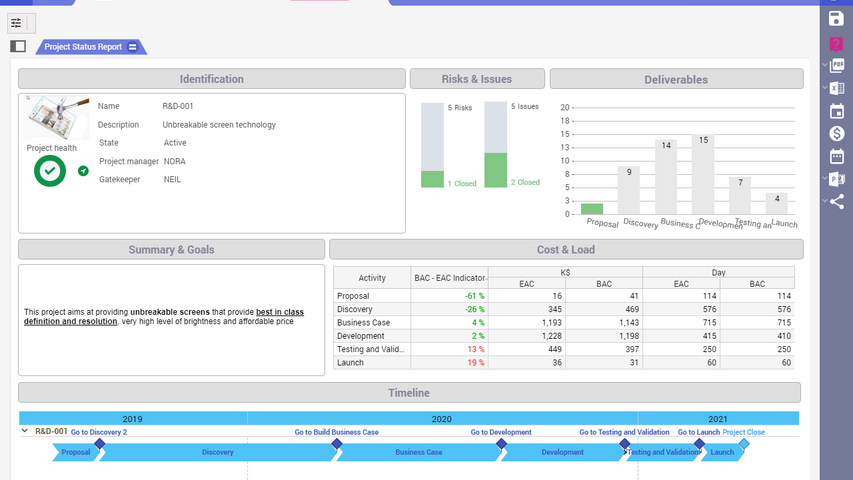Viewport: 853px width, 480px height.
Task: Click the Development bar in Deliverables chart
Action: click(x=702, y=174)
